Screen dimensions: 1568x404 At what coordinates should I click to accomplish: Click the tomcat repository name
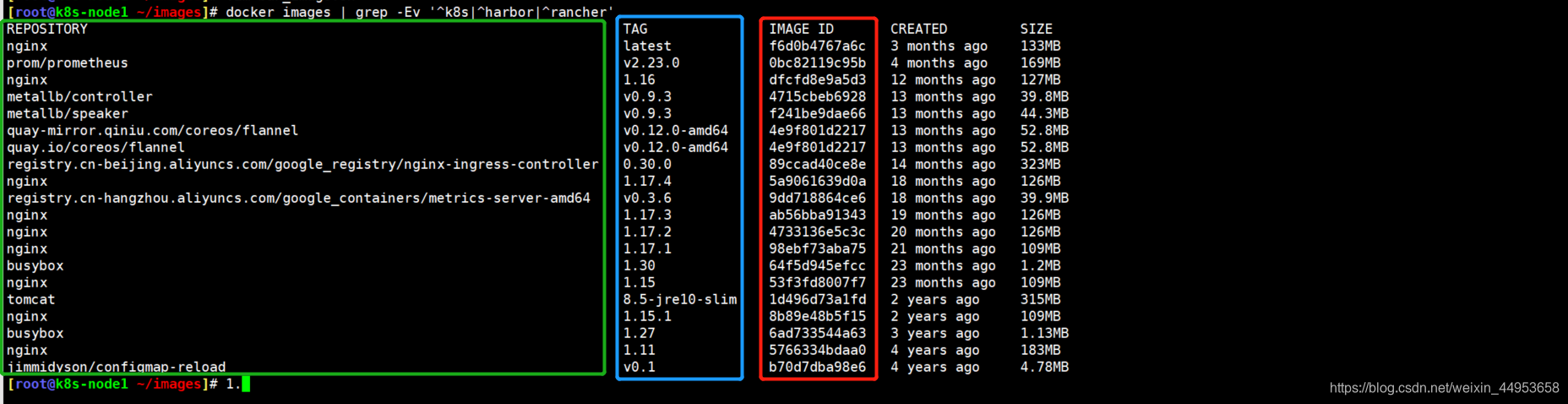click(x=31, y=300)
